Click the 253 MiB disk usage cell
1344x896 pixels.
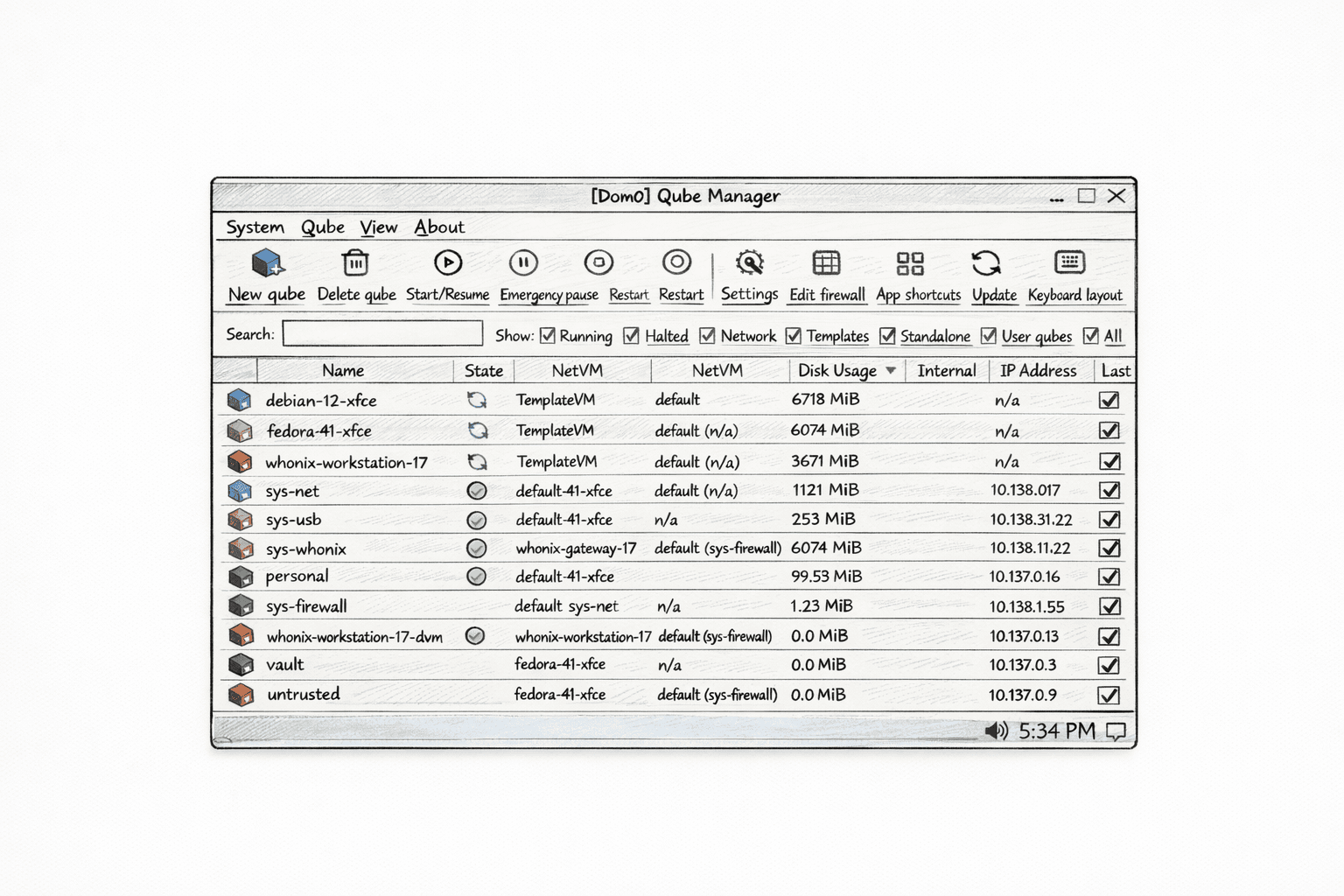point(823,519)
